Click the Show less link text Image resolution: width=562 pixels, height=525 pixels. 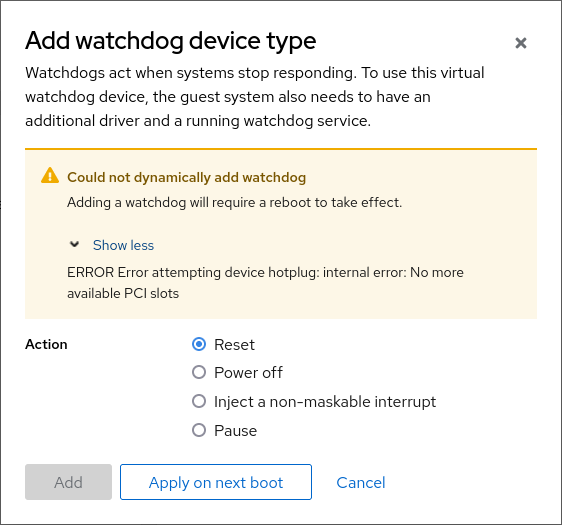click(x=123, y=245)
